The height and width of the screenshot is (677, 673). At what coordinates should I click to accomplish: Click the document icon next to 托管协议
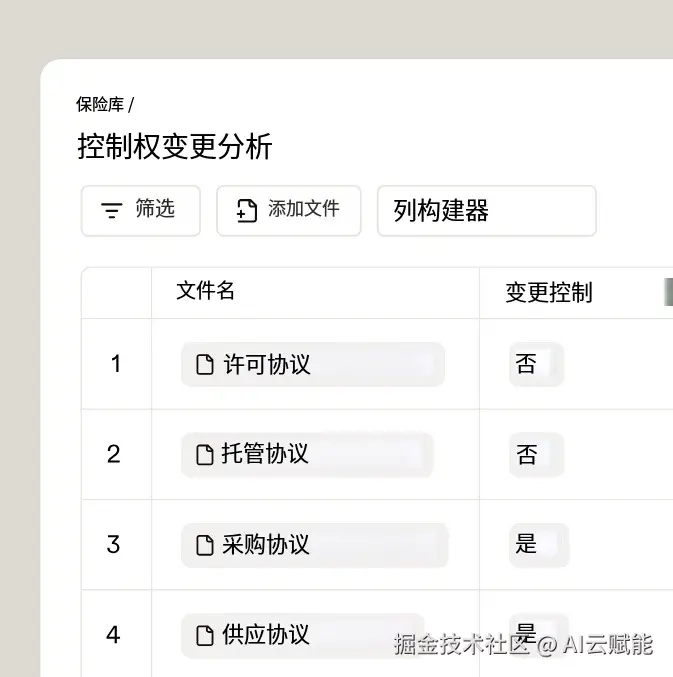pyautogui.click(x=205, y=455)
